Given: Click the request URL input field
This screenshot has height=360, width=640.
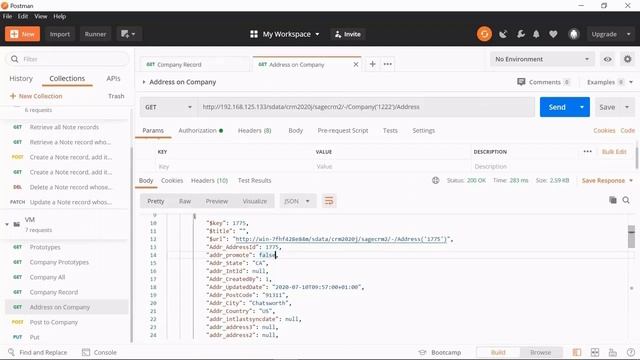Looking at the screenshot, I should click(x=366, y=107).
